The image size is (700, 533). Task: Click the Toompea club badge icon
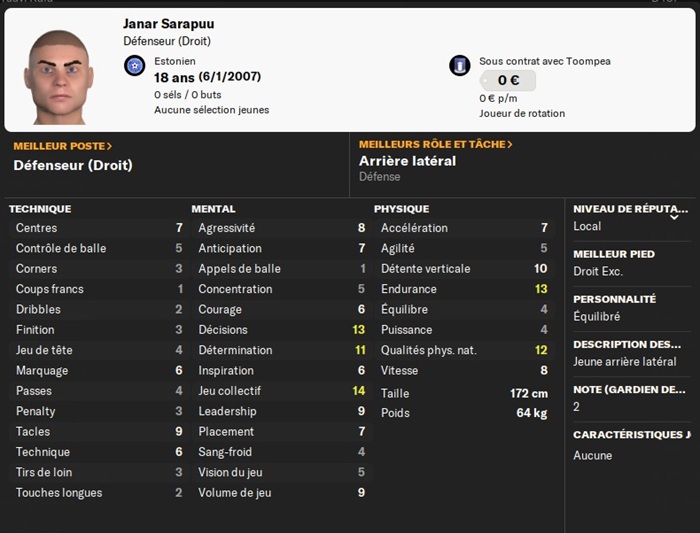[460, 65]
